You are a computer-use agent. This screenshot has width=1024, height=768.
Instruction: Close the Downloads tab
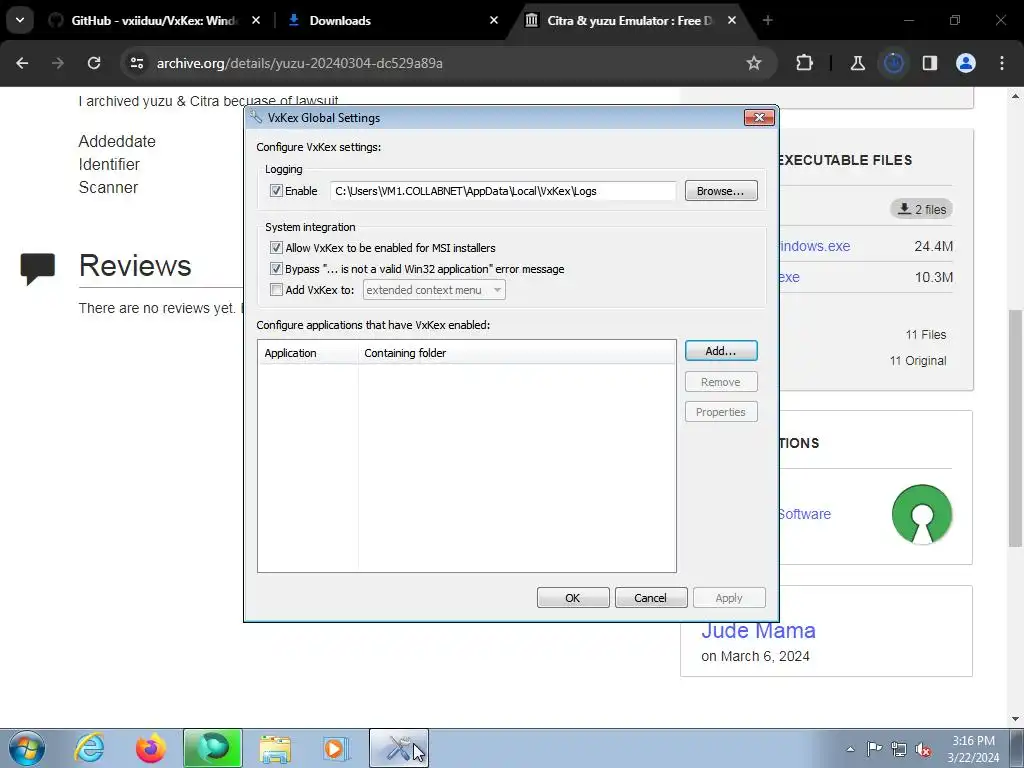(x=494, y=20)
